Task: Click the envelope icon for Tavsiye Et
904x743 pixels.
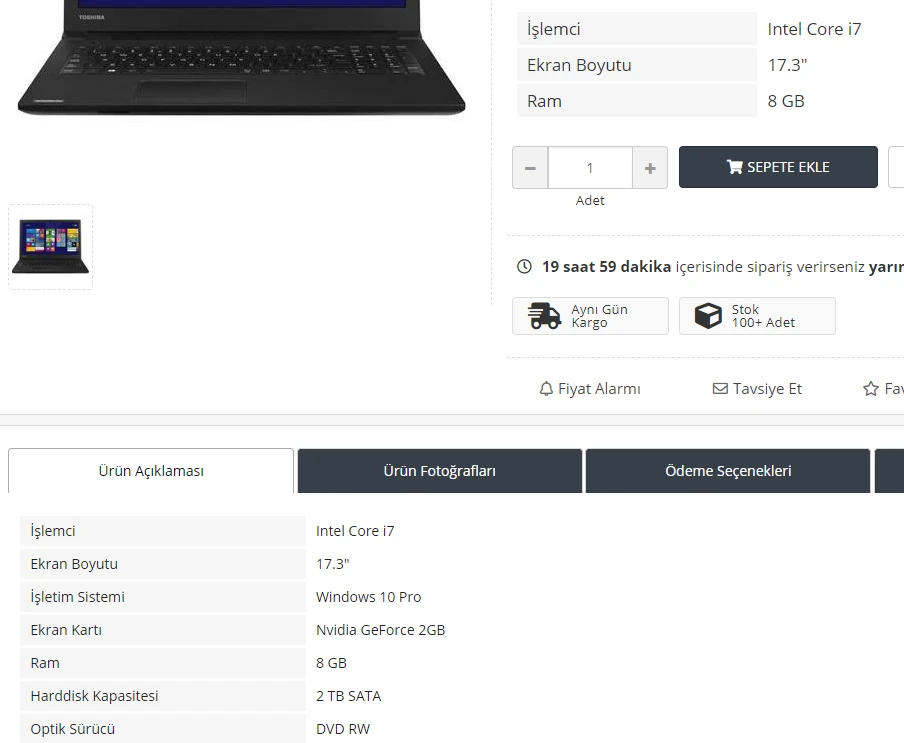Action: point(720,389)
